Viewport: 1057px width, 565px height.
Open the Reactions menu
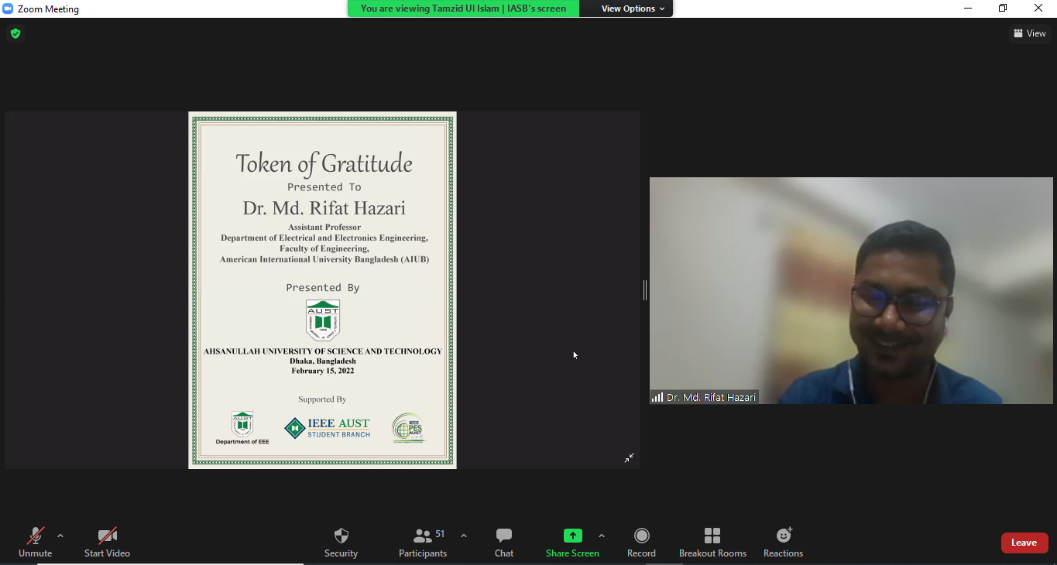[783, 542]
